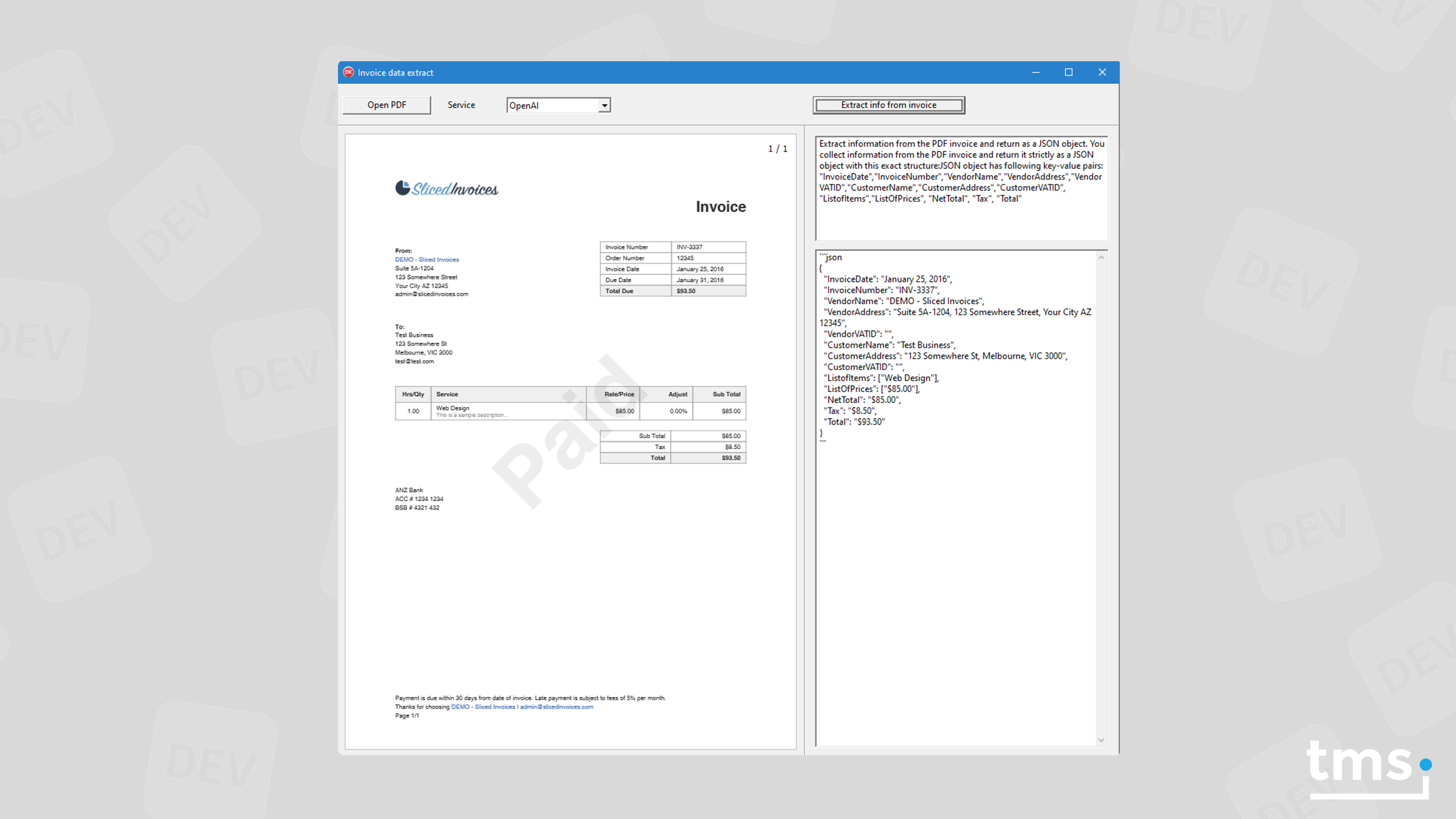This screenshot has width=1456, height=819.
Task: Click the output scrollbar up arrow
Action: (x=1101, y=257)
